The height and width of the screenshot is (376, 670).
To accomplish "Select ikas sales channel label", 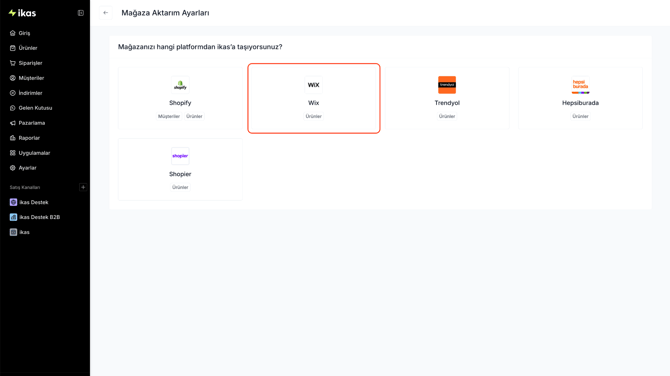I will pyautogui.click(x=24, y=232).
